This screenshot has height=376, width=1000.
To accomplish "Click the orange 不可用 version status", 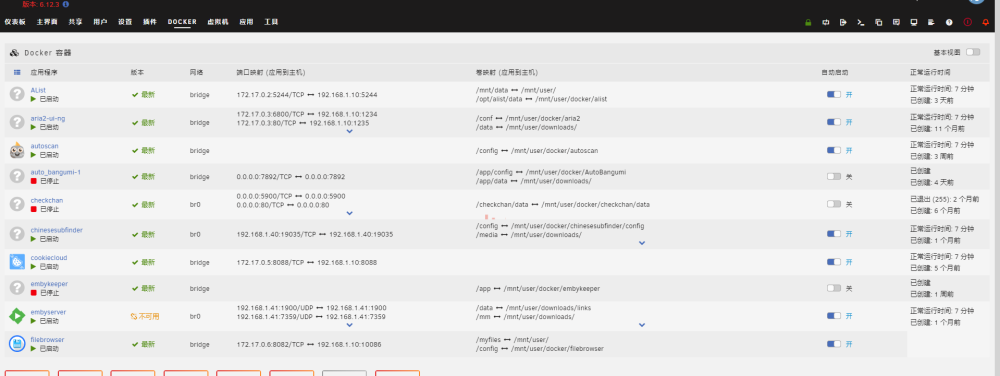I will 145,316.
